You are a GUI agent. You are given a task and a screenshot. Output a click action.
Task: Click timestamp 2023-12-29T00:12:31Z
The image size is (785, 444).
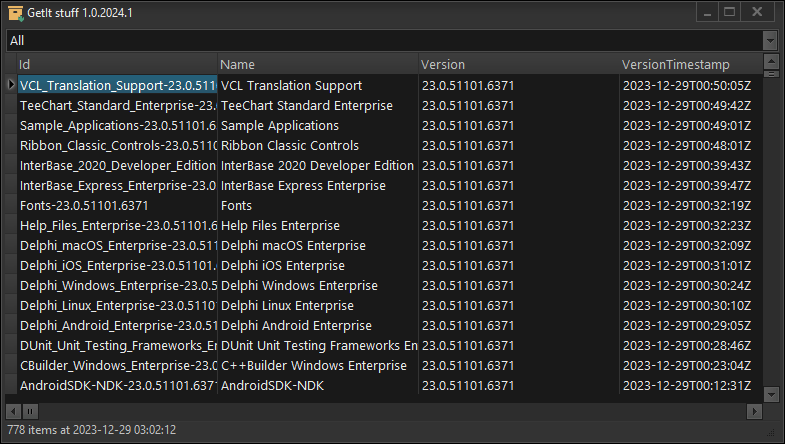pyautogui.click(x=687, y=386)
